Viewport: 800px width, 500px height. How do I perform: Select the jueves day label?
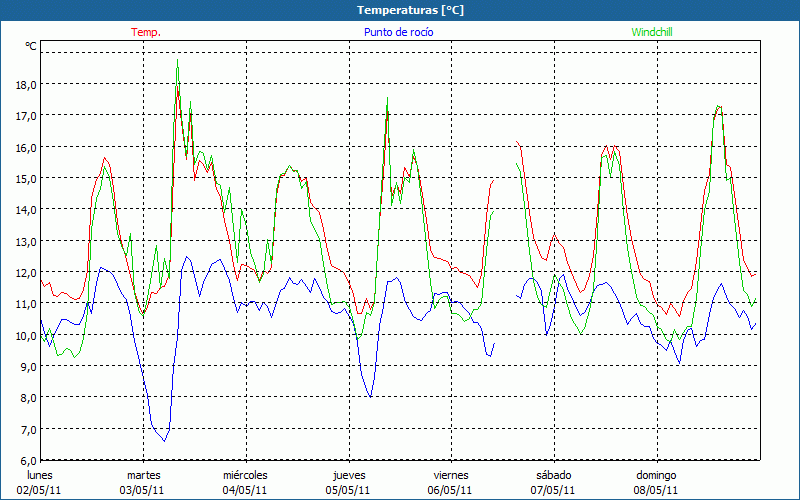[348, 474]
